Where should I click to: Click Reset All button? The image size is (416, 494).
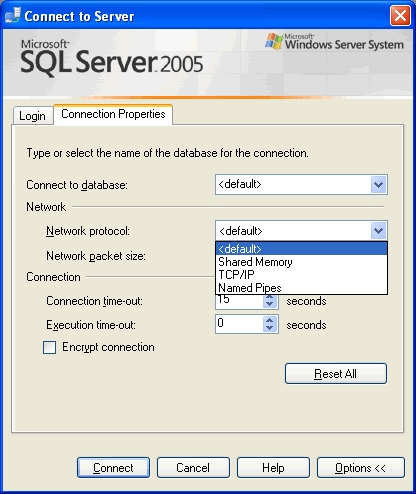(336, 374)
